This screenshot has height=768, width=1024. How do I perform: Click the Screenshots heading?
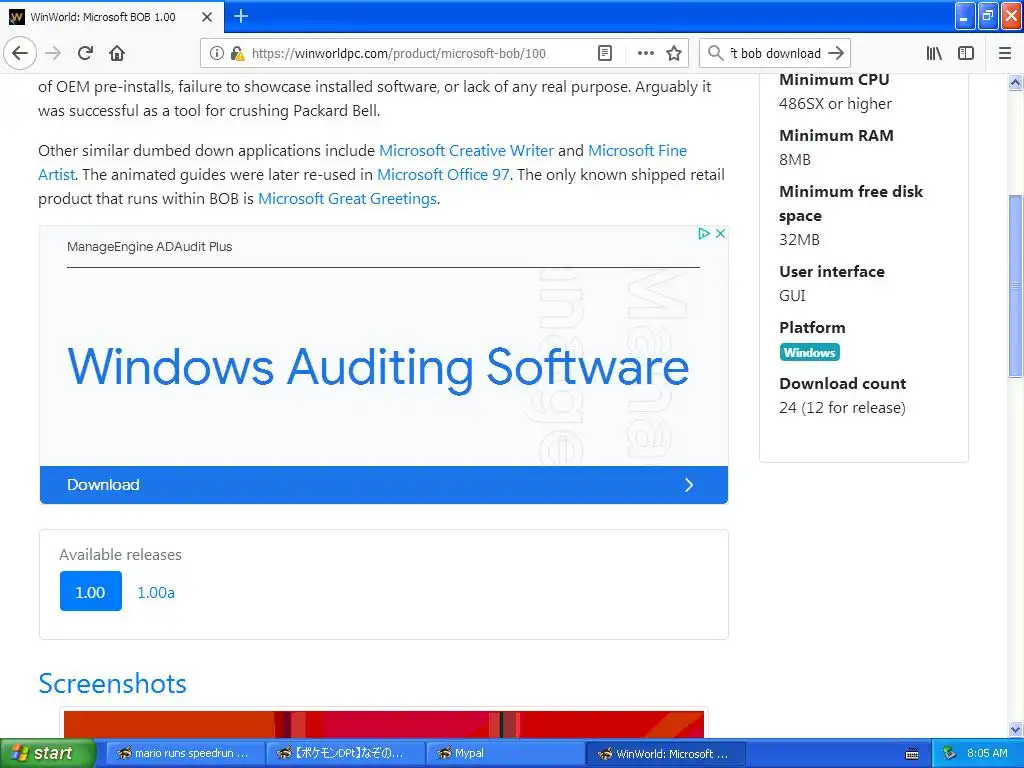point(112,684)
